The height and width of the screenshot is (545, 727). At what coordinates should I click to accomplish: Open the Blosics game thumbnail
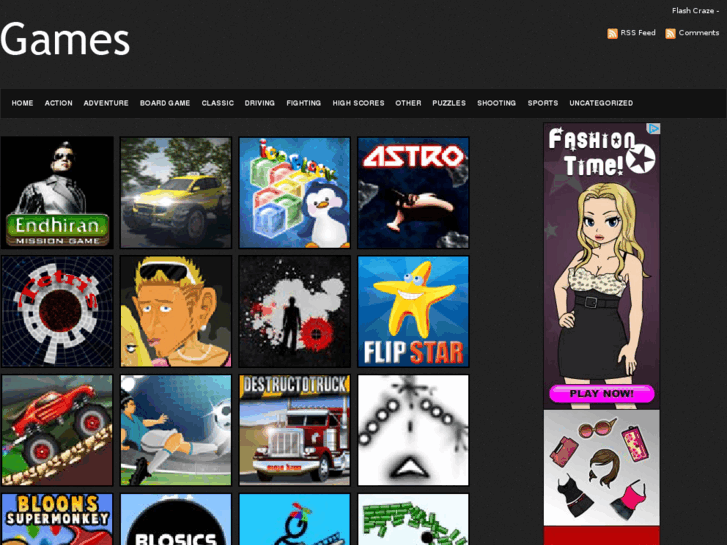pyautogui.click(x=176, y=519)
